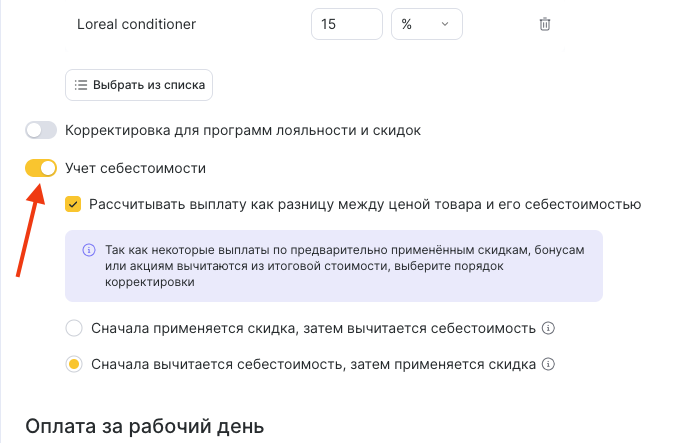The image size is (675, 443).
Task: Turn off the "Учет себестоимости" switch
Action: [41, 168]
